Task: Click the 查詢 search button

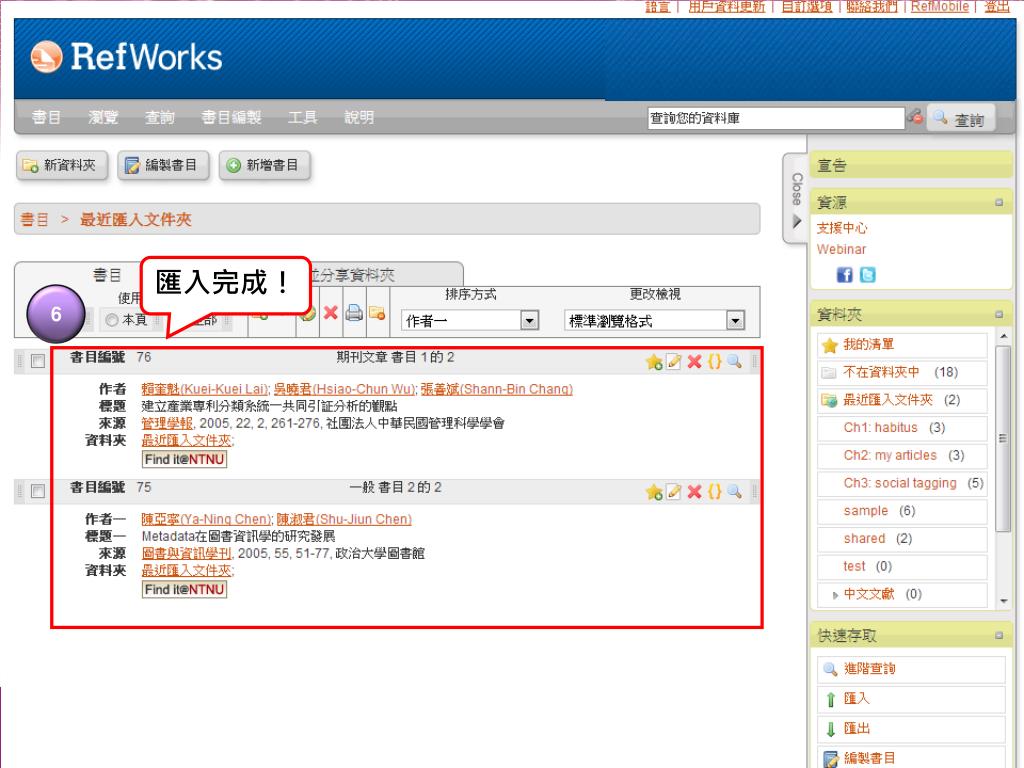Action: 961,119
